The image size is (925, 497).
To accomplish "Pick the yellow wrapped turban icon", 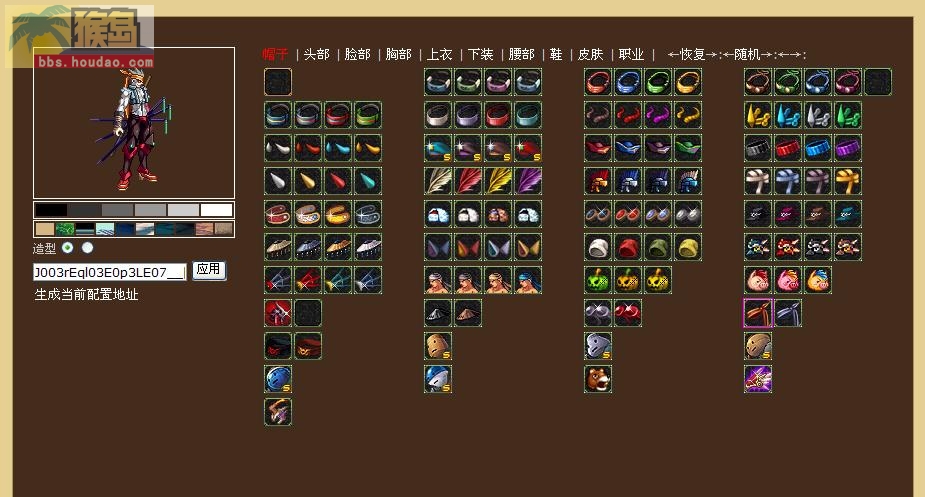I will coord(848,181).
